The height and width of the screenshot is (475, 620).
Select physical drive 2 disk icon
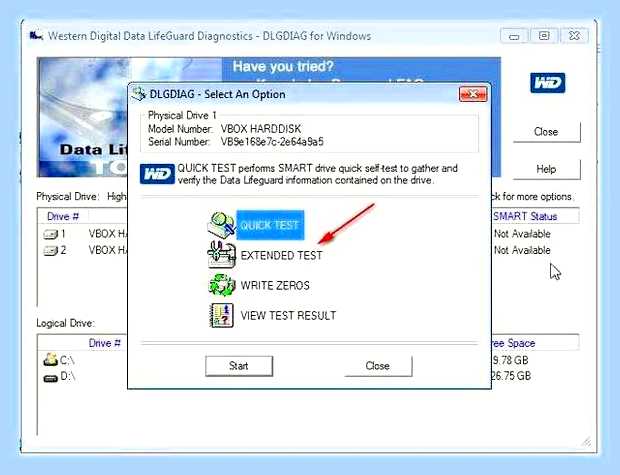[x=50, y=250]
